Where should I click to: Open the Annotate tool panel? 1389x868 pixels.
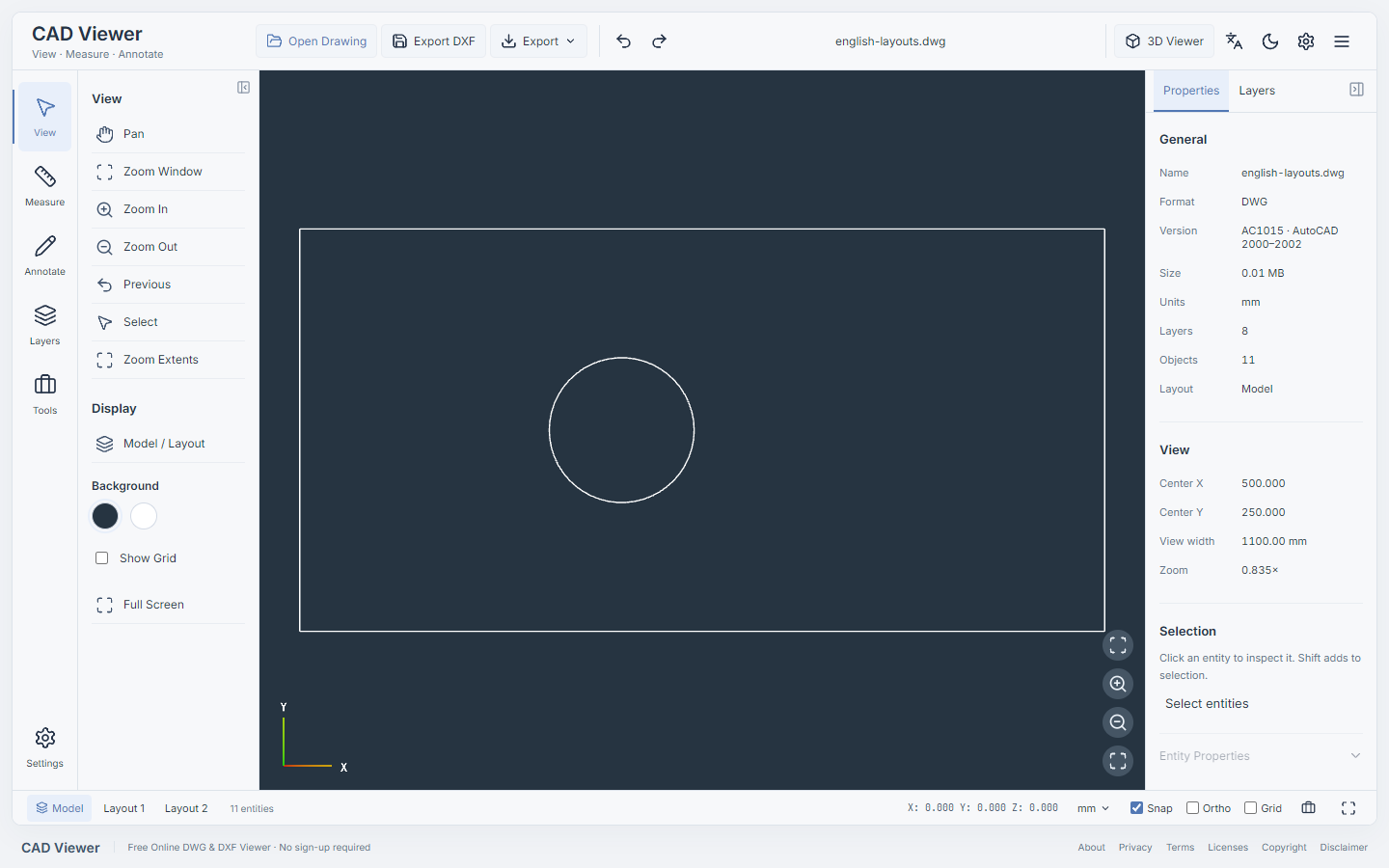[45, 256]
